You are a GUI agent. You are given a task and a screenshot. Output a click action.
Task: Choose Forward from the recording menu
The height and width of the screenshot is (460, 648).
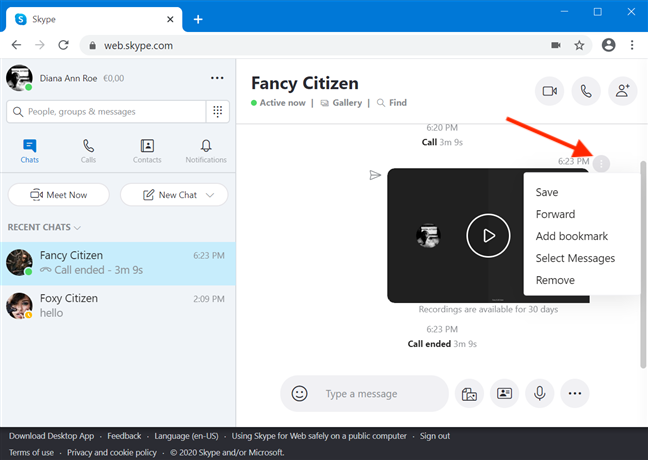point(555,214)
